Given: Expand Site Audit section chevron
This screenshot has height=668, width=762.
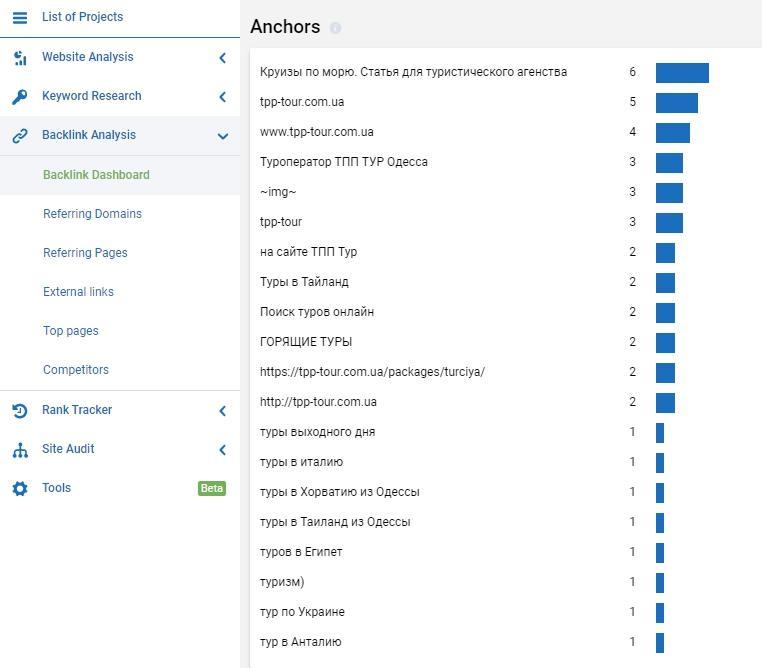Looking at the screenshot, I should (223, 450).
